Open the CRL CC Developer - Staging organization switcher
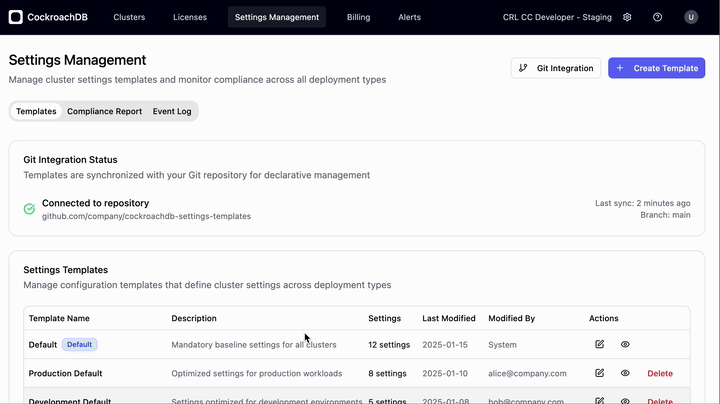The height and width of the screenshot is (404, 720). tap(557, 17)
